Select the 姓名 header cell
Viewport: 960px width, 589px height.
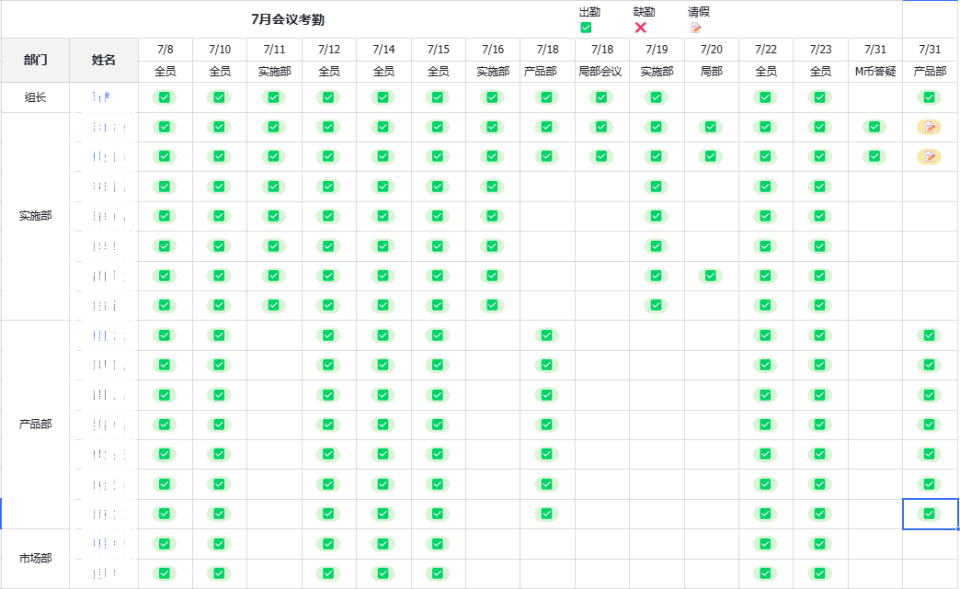coord(104,60)
